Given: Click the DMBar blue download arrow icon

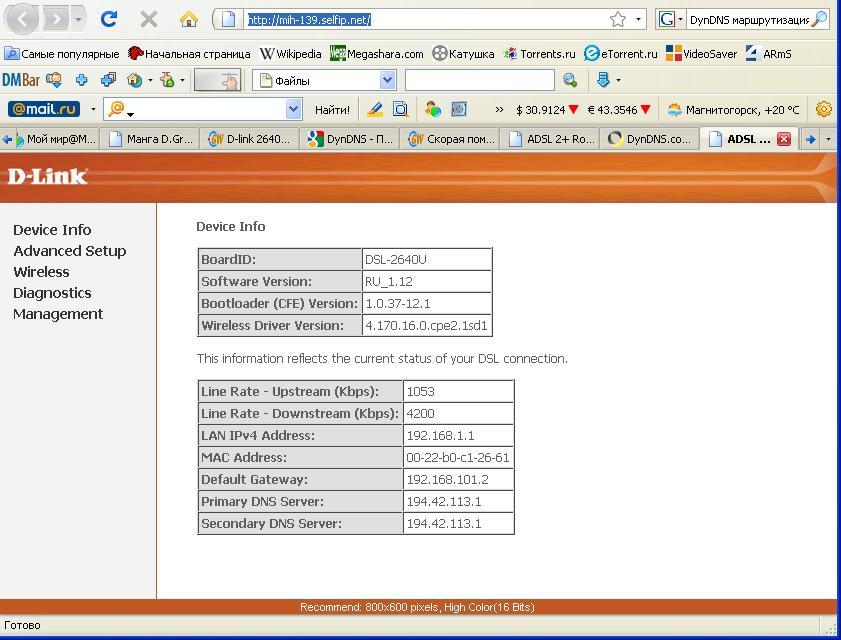Looking at the screenshot, I should (x=603, y=80).
